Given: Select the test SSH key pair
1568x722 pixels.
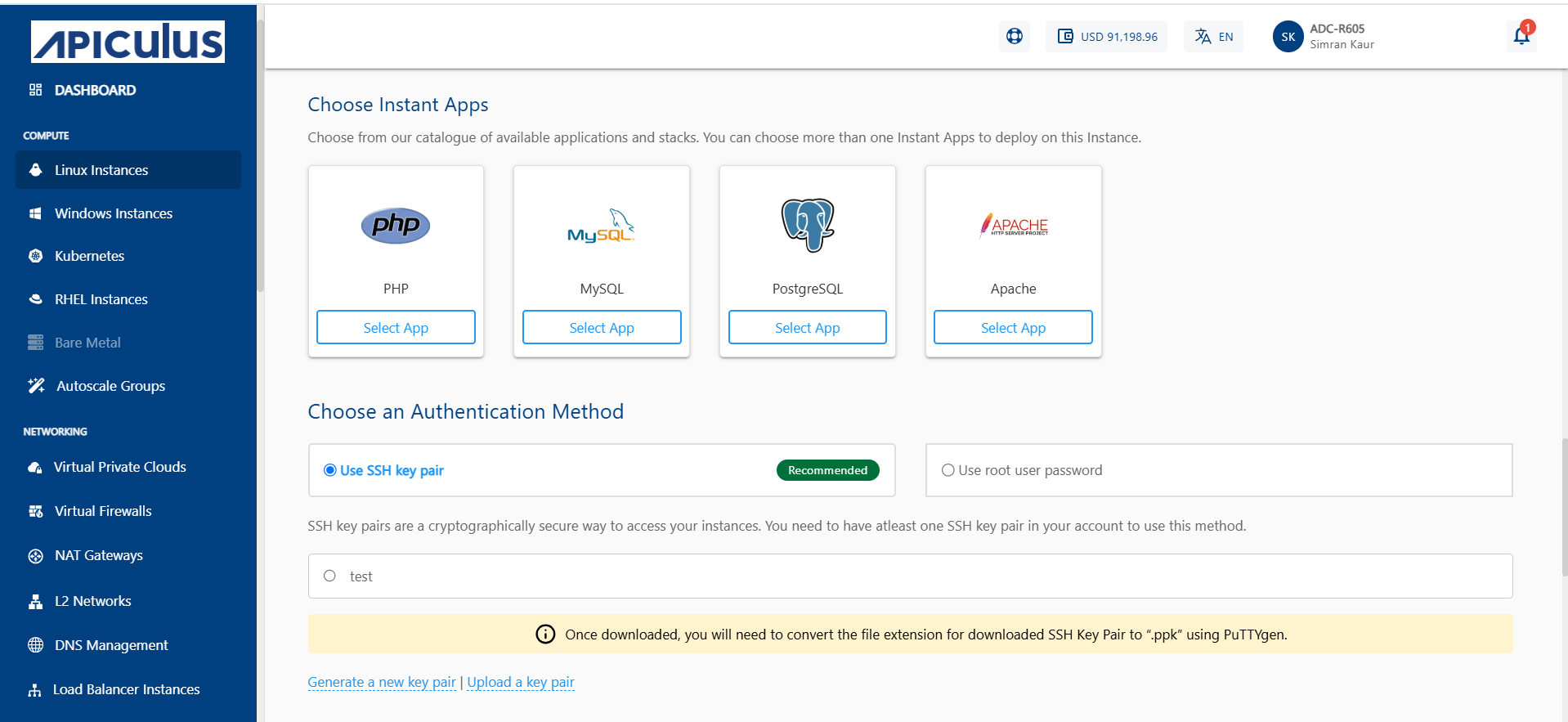Looking at the screenshot, I should 330,576.
